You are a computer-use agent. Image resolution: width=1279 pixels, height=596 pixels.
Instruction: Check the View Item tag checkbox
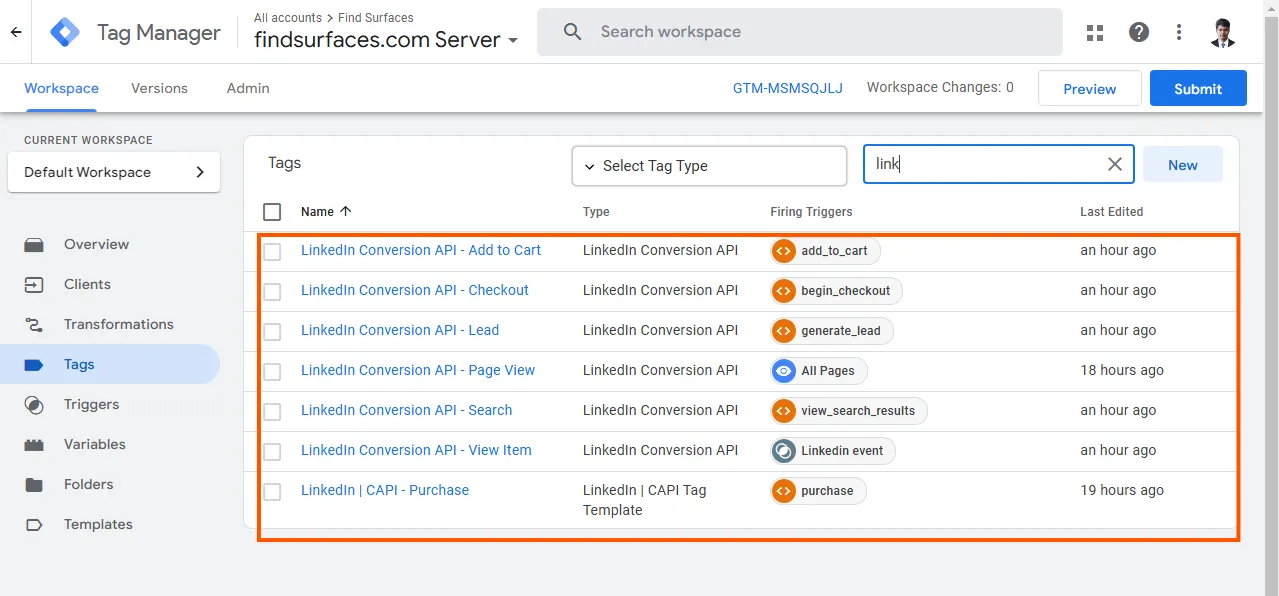point(272,451)
